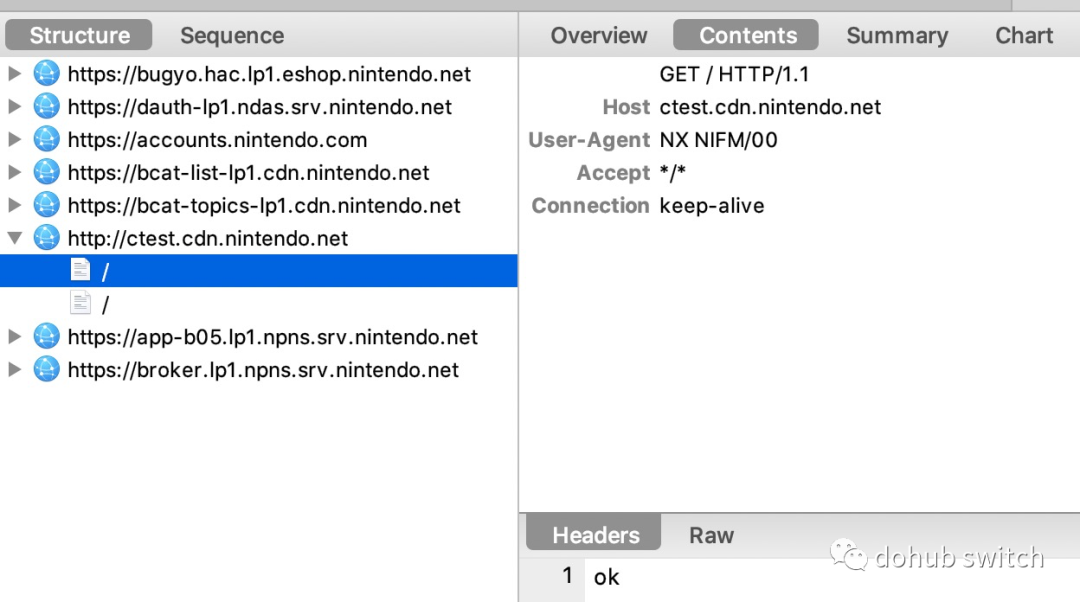Click Host value ctest.cdn.nintendo.net in Contents
Viewport: 1080px width, 602px height.
click(770, 107)
